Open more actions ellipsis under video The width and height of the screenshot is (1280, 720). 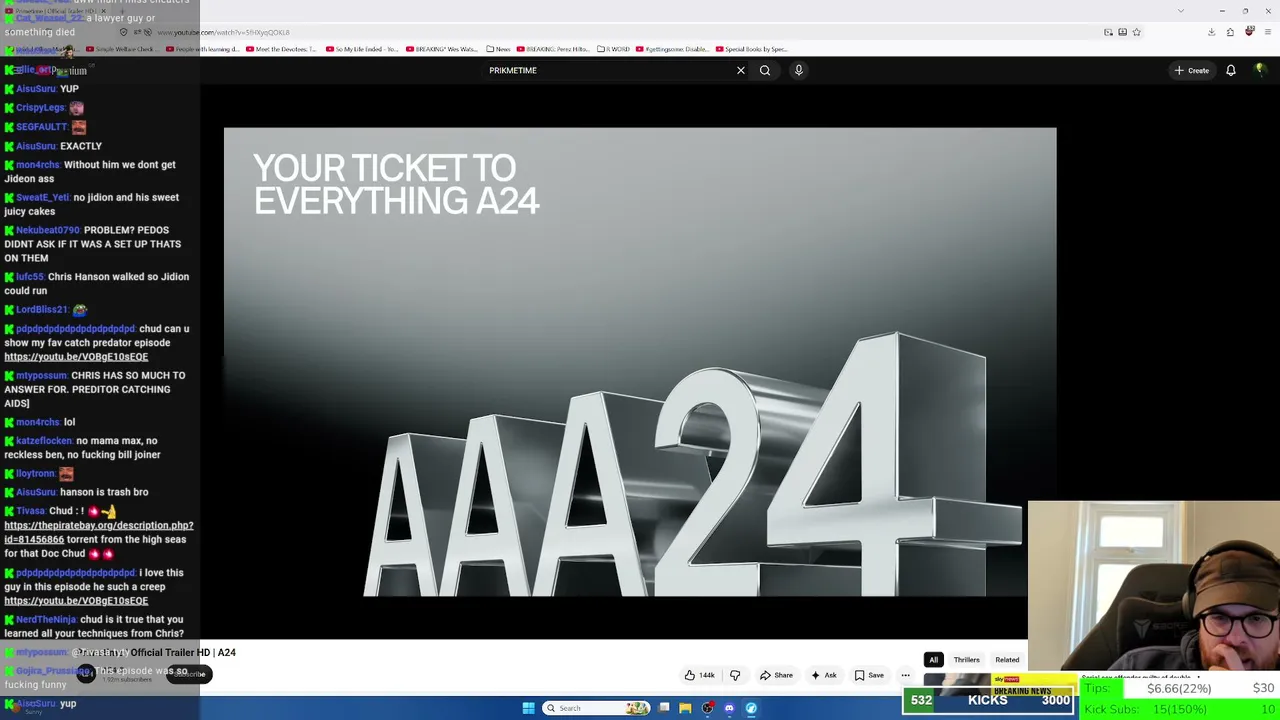[x=905, y=675]
